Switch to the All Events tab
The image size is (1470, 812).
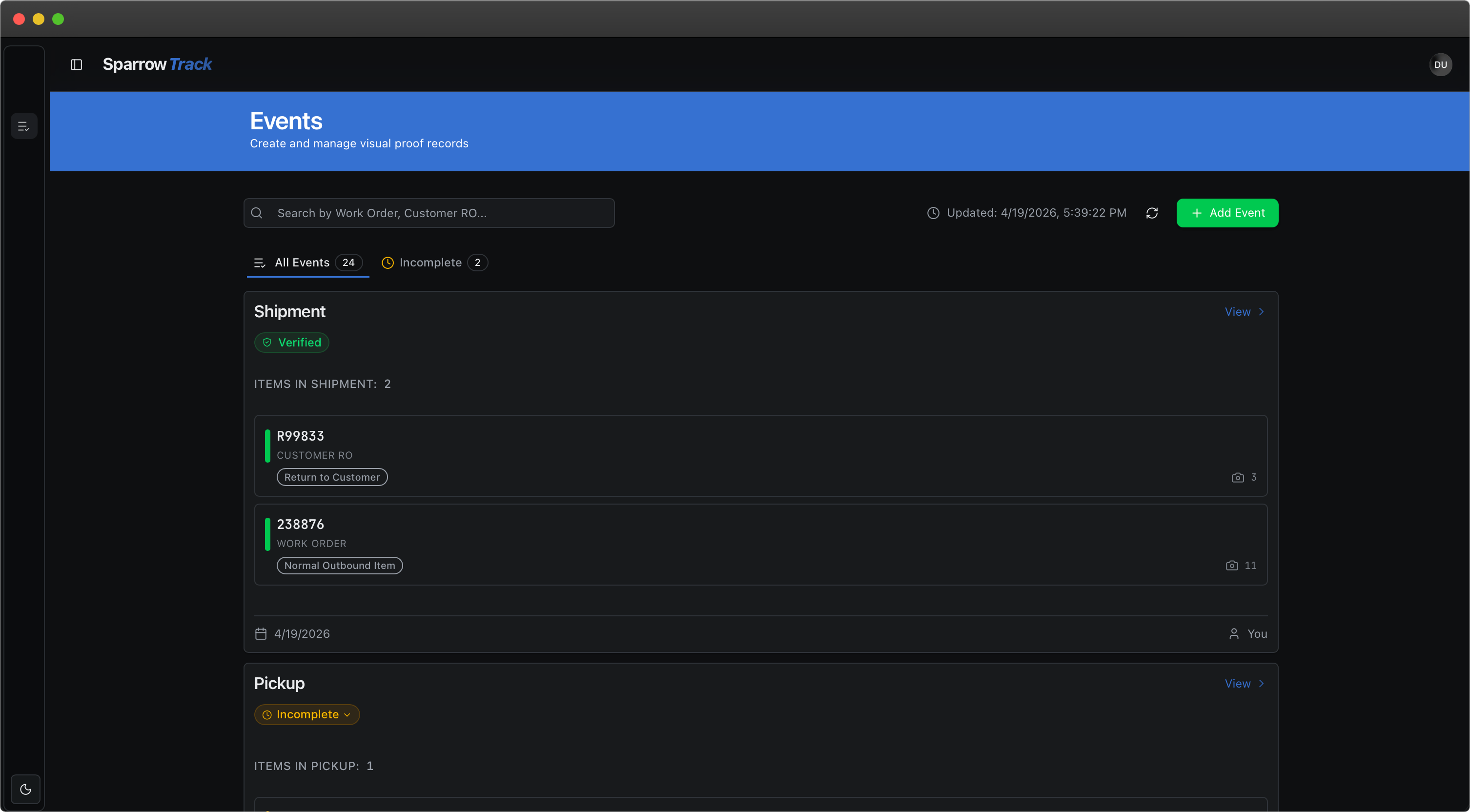coord(307,263)
